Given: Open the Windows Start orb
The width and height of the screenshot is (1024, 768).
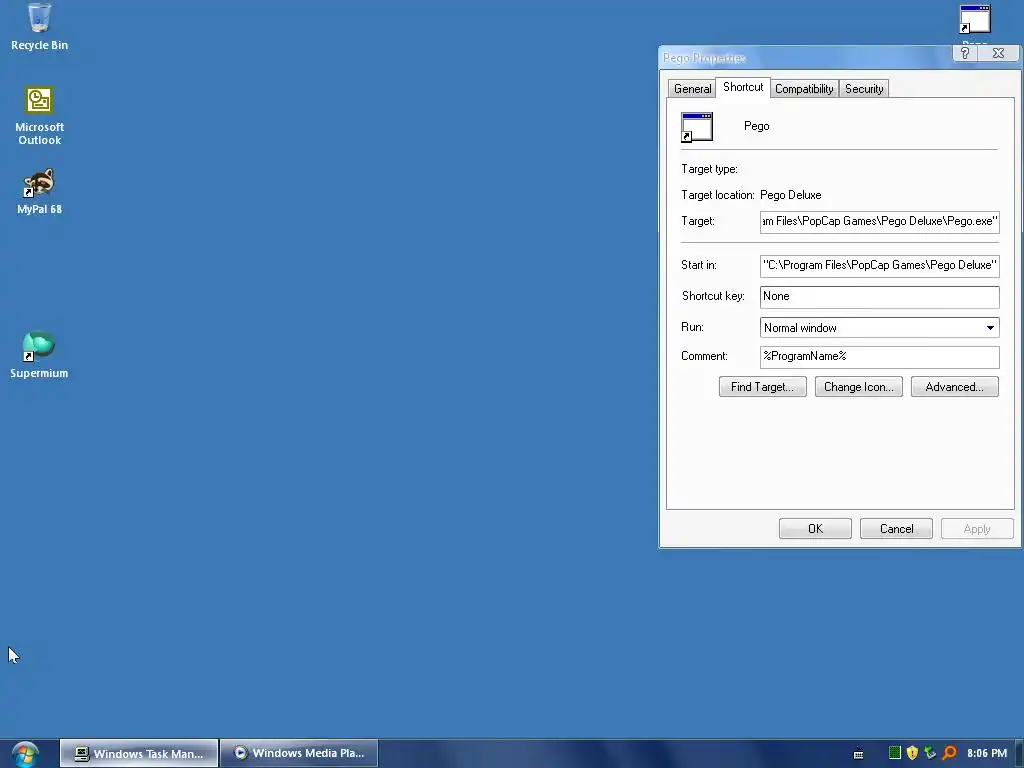Looking at the screenshot, I should point(25,754).
